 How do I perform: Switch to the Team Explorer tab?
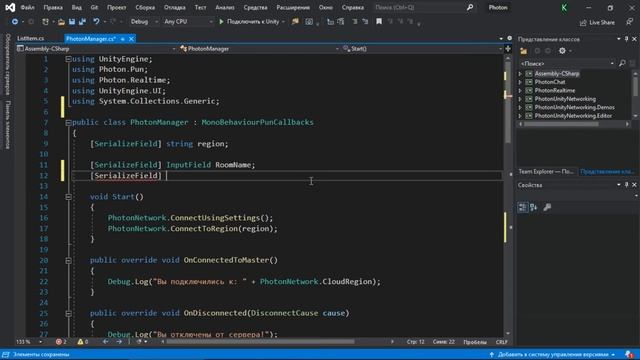click(x=546, y=172)
